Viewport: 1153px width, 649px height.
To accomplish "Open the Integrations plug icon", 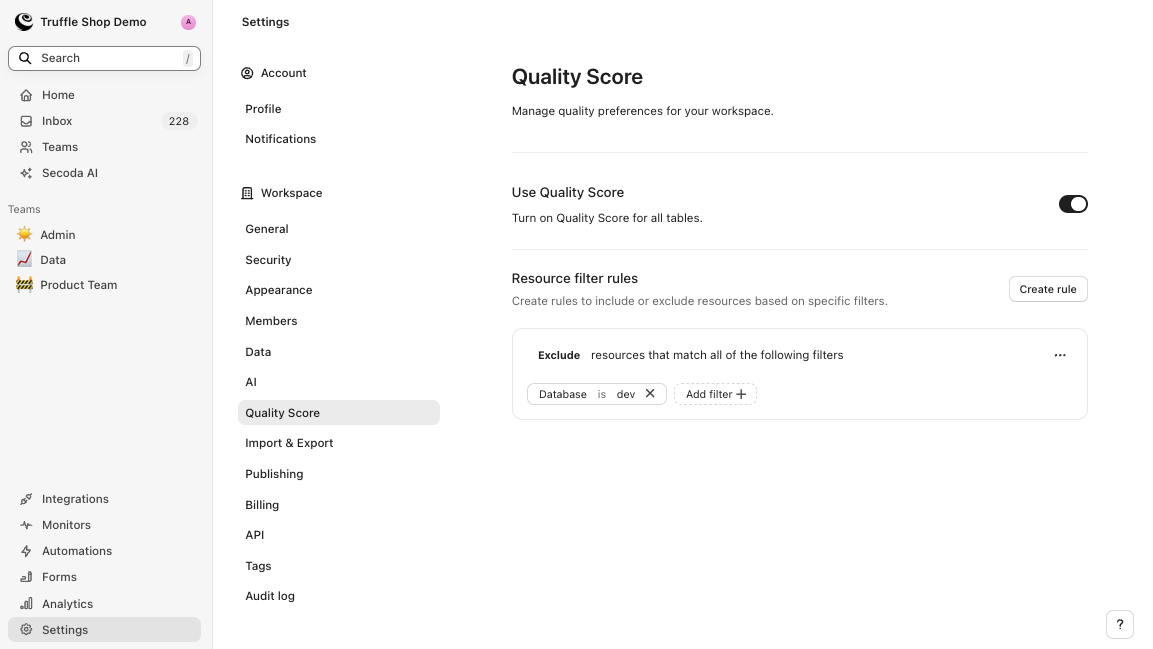I will [26, 499].
